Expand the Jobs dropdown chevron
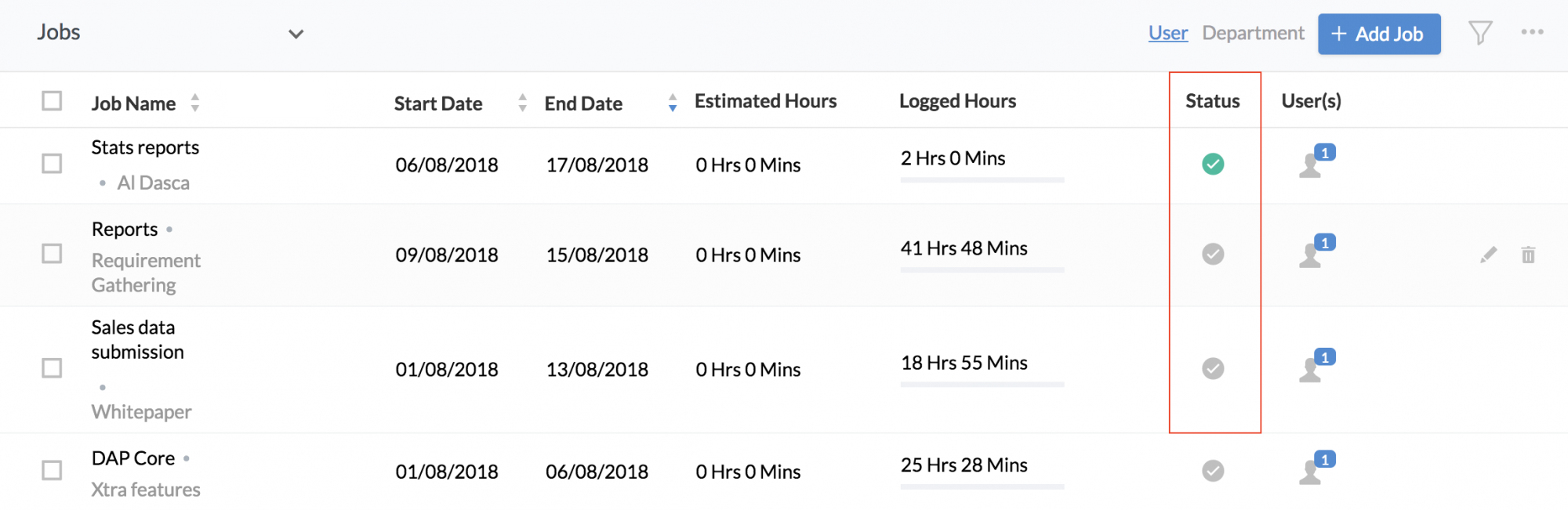Image resolution: width=1568 pixels, height=510 pixels. tap(296, 34)
